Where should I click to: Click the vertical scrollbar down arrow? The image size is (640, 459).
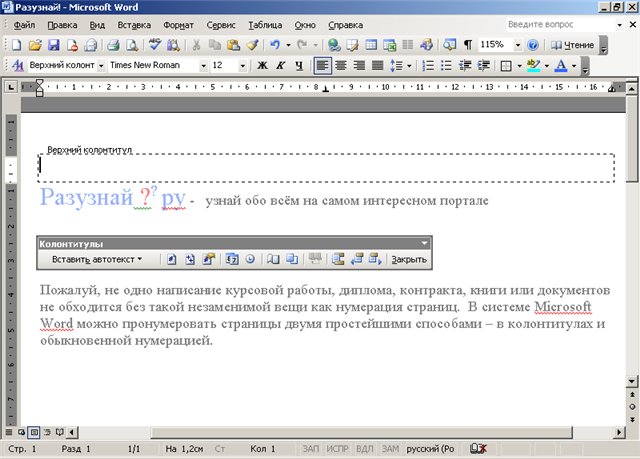pos(631,381)
